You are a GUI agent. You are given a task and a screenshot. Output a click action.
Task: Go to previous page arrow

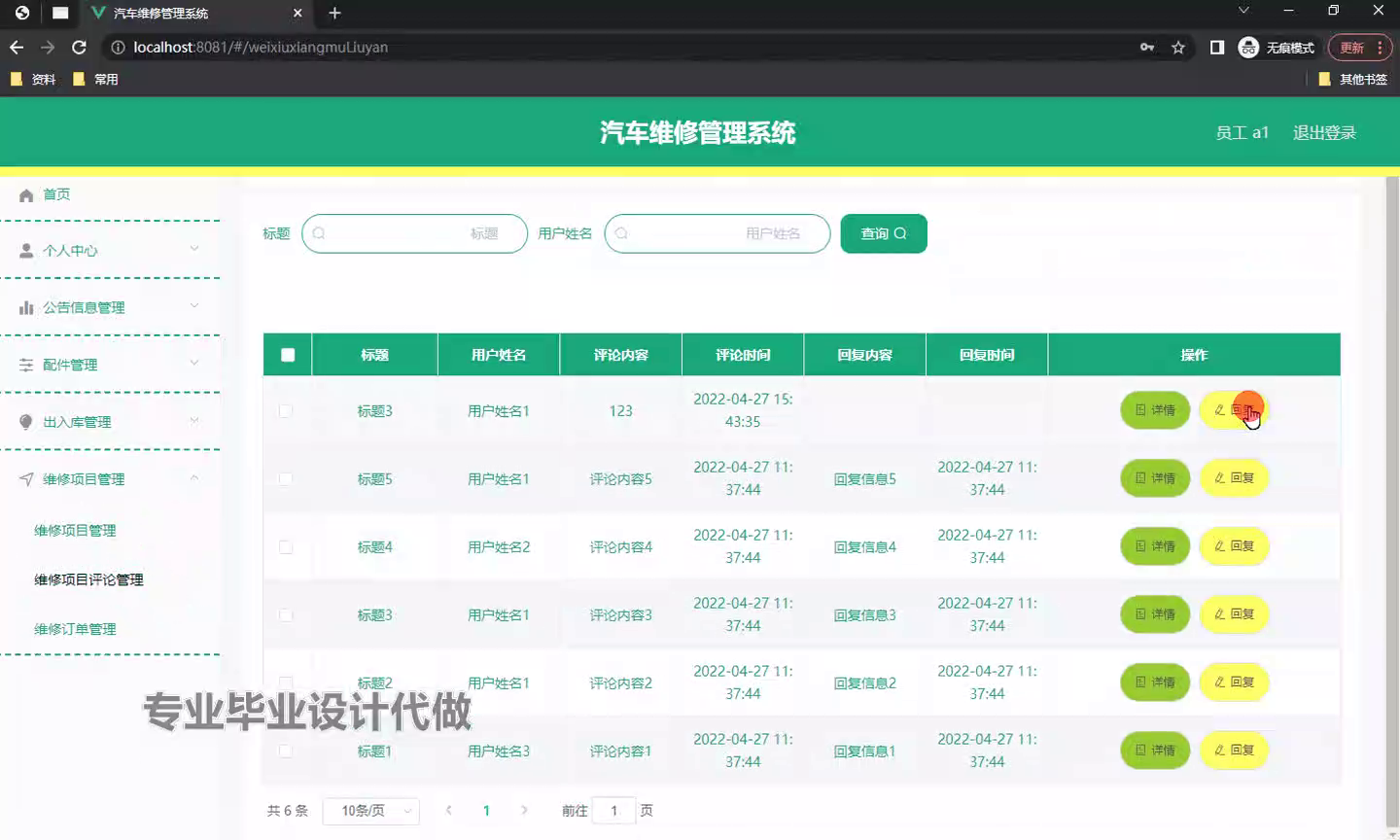448,810
